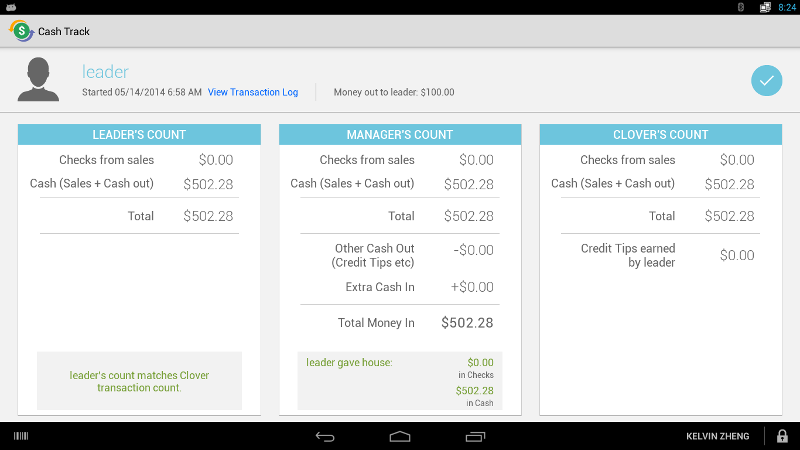Click Leader's Cash (Sales + Cash out) $502.28

[208, 184]
